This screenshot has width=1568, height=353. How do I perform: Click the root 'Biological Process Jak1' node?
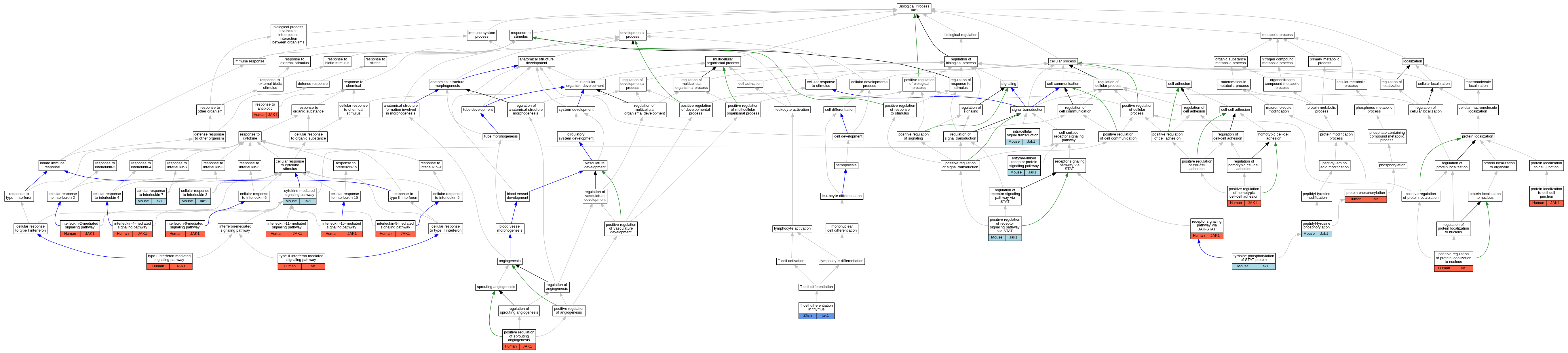(x=914, y=8)
